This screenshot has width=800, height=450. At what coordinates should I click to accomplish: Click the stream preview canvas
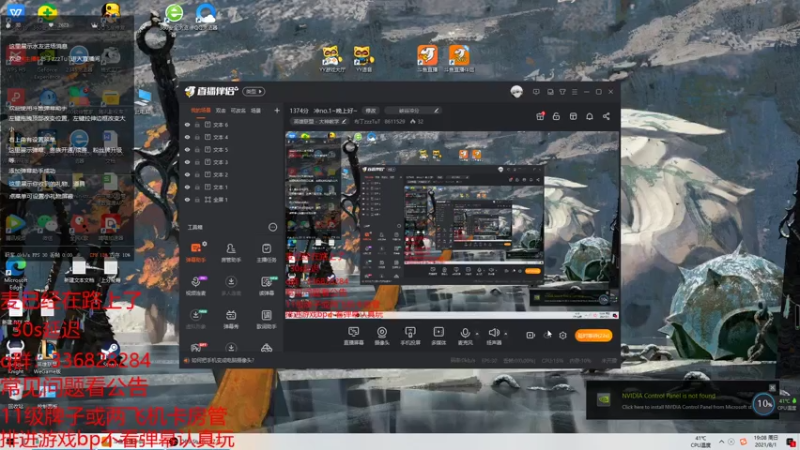[x=452, y=225]
